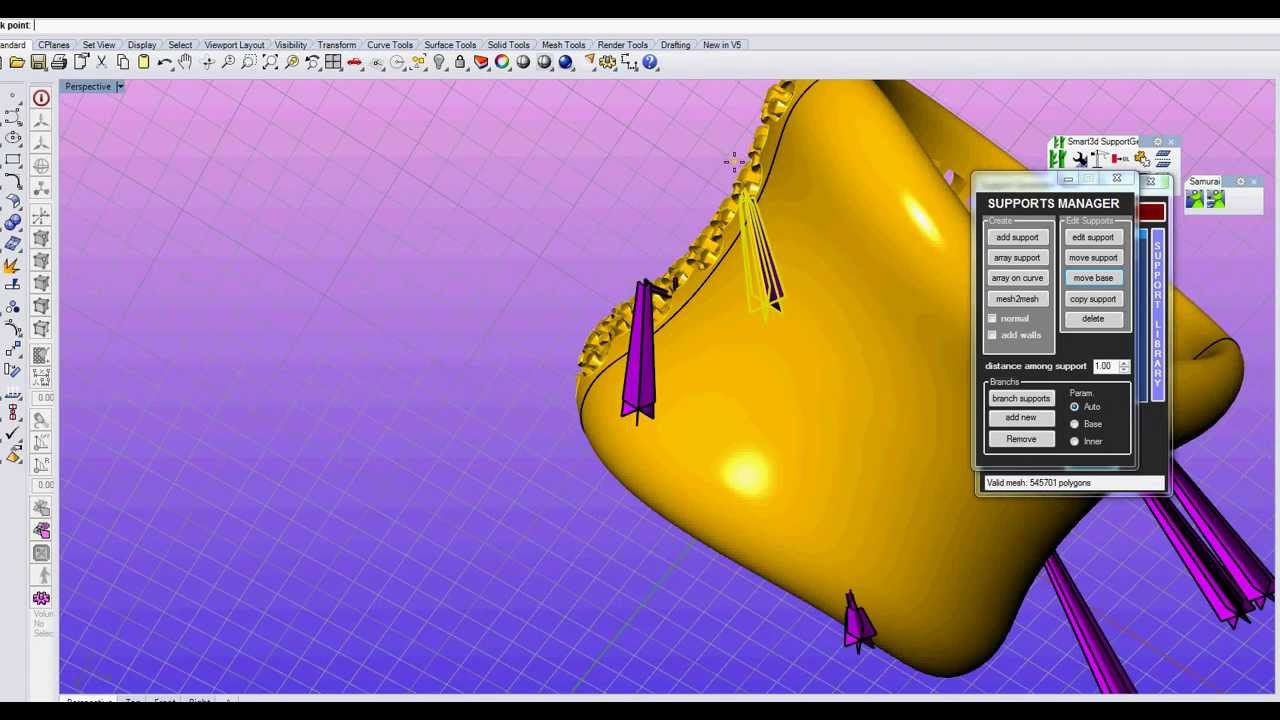Click the add new branch button

click(x=1021, y=418)
